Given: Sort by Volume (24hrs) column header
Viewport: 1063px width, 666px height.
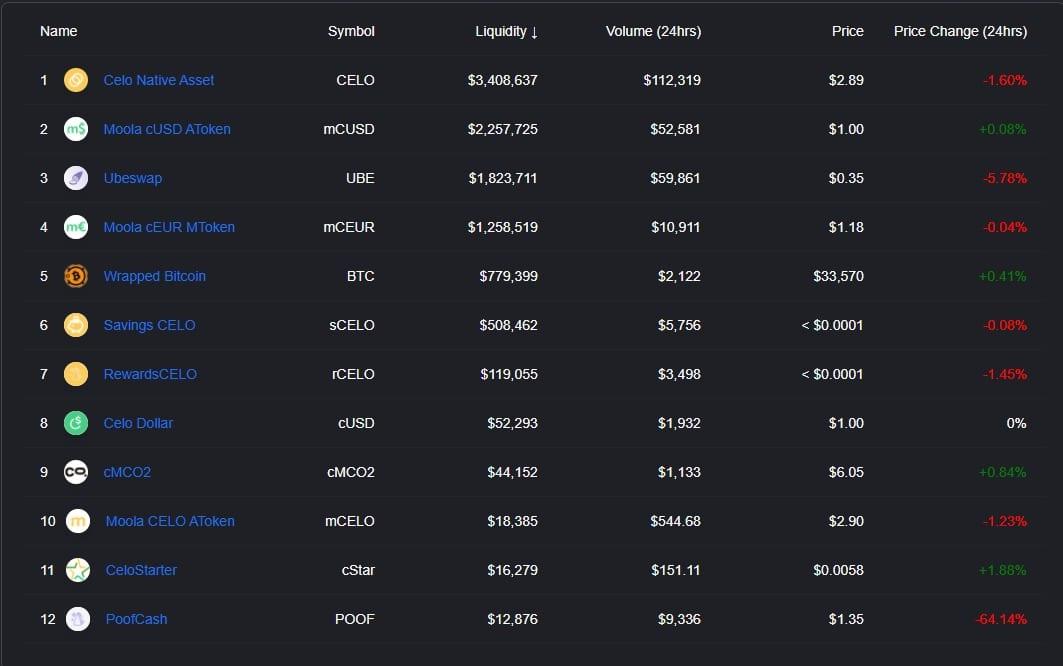Looking at the screenshot, I should (x=654, y=31).
